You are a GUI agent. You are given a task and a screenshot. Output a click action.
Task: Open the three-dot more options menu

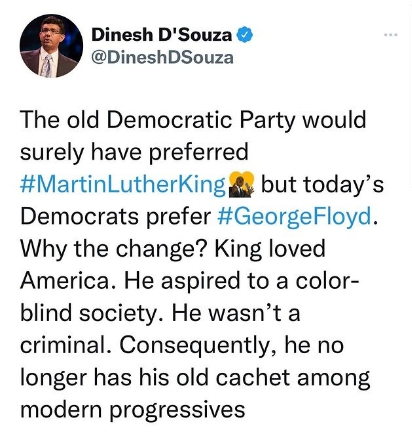click(391, 34)
